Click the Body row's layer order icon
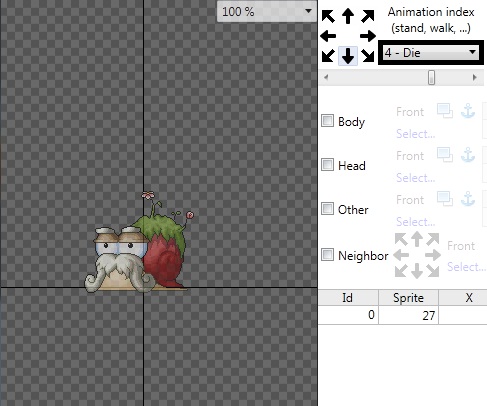The image size is (487, 406). 445,111
